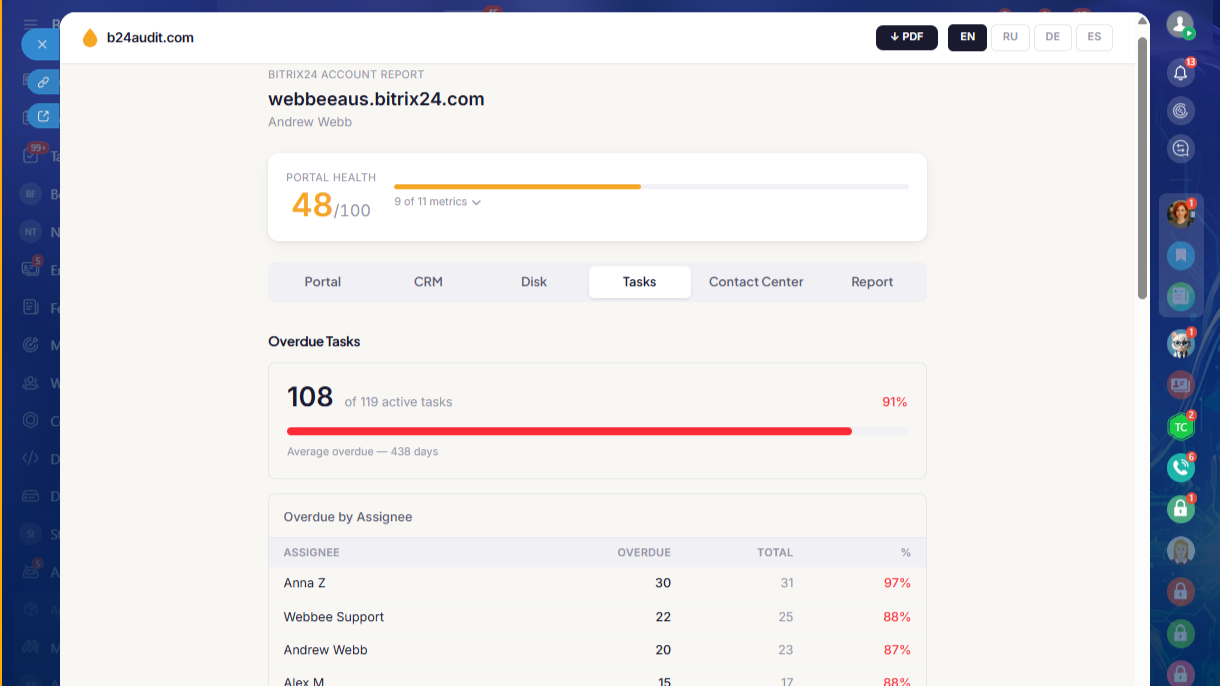Copy link using the chain icon
The width and height of the screenshot is (1220, 686).
(43, 82)
